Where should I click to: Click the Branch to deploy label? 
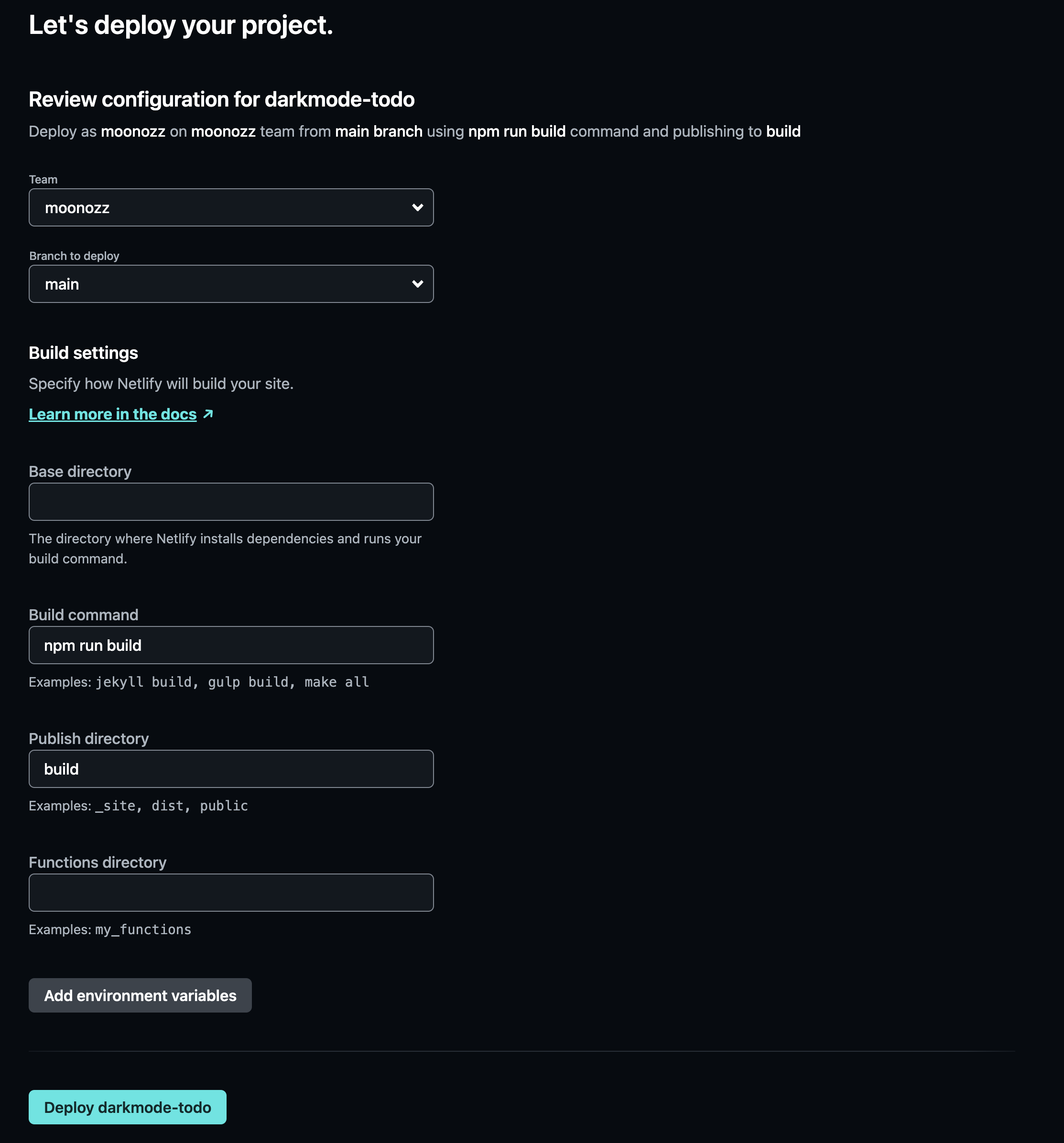[x=74, y=256]
